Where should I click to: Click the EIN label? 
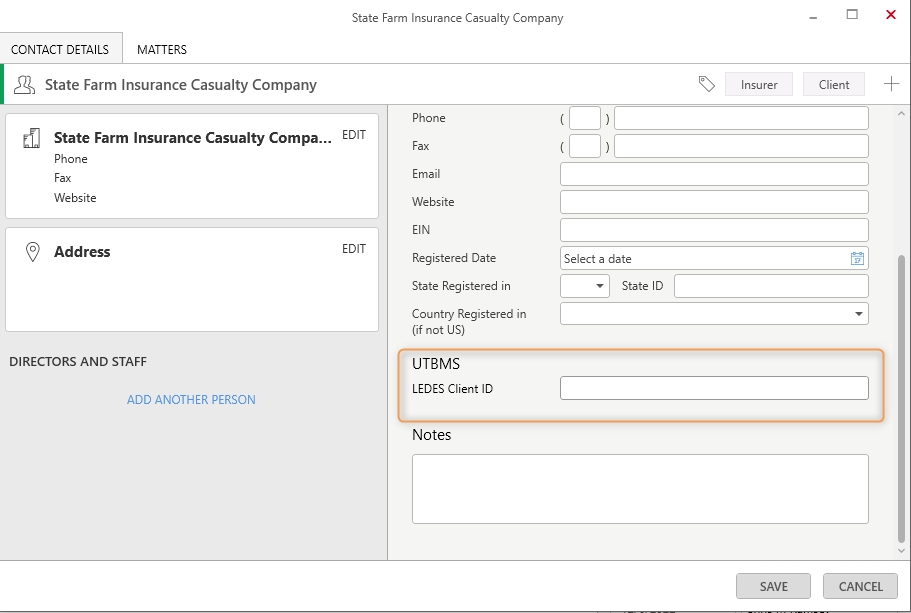click(421, 230)
